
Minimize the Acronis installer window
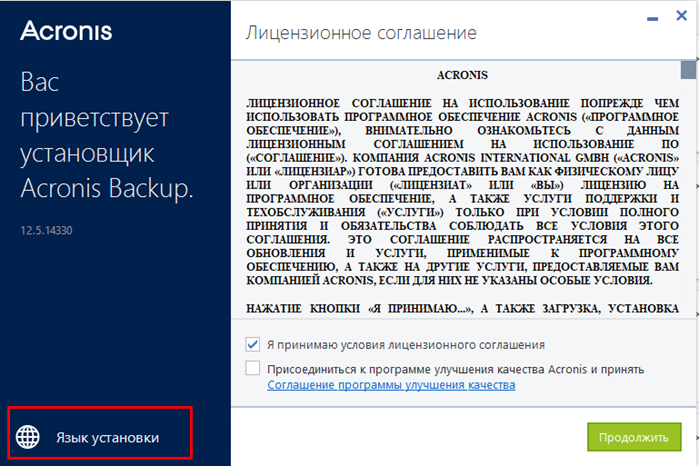tap(652, 19)
